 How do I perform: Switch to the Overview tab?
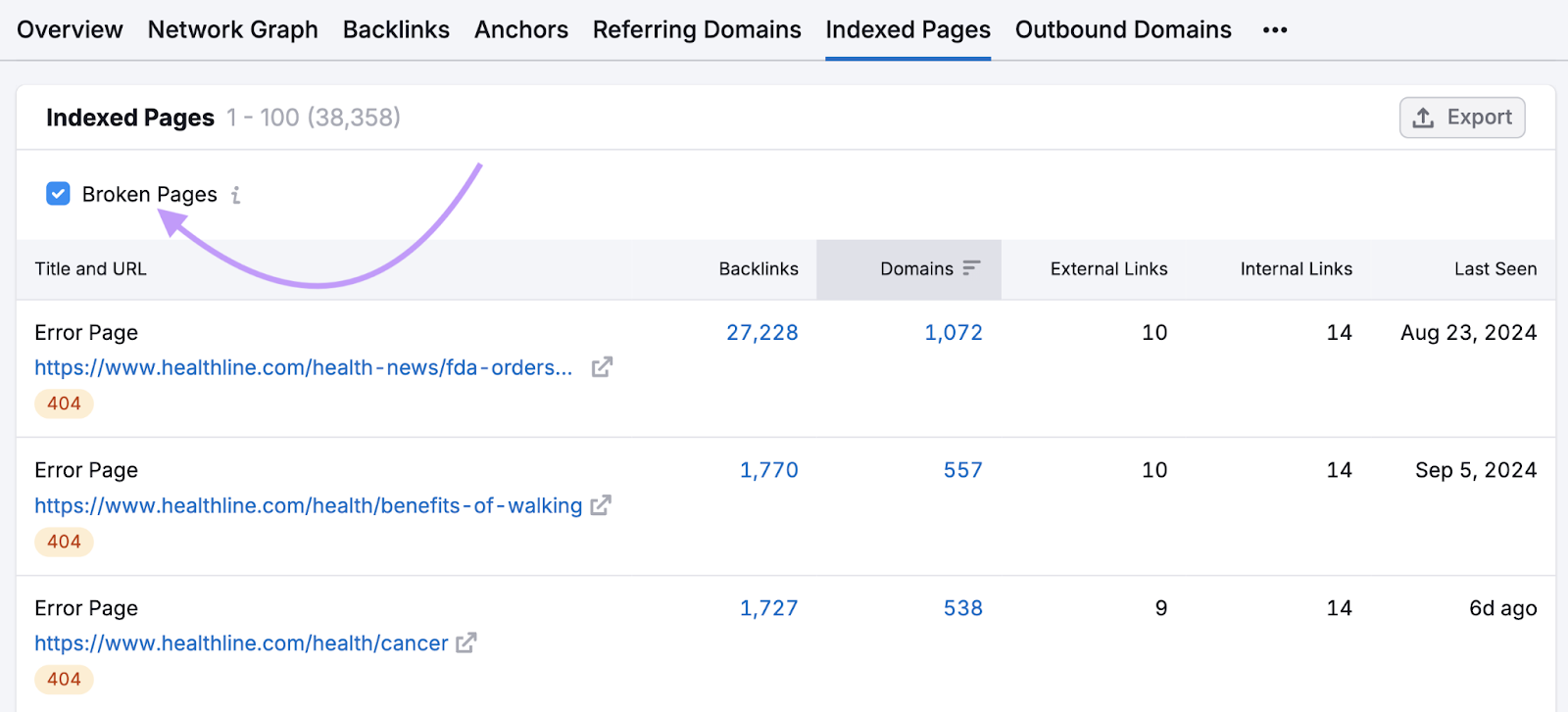(x=70, y=30)
